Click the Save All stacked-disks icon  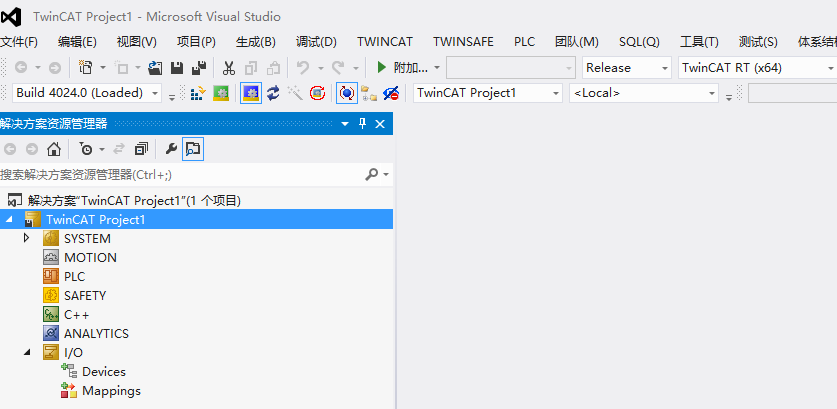(x=199, y=68)
